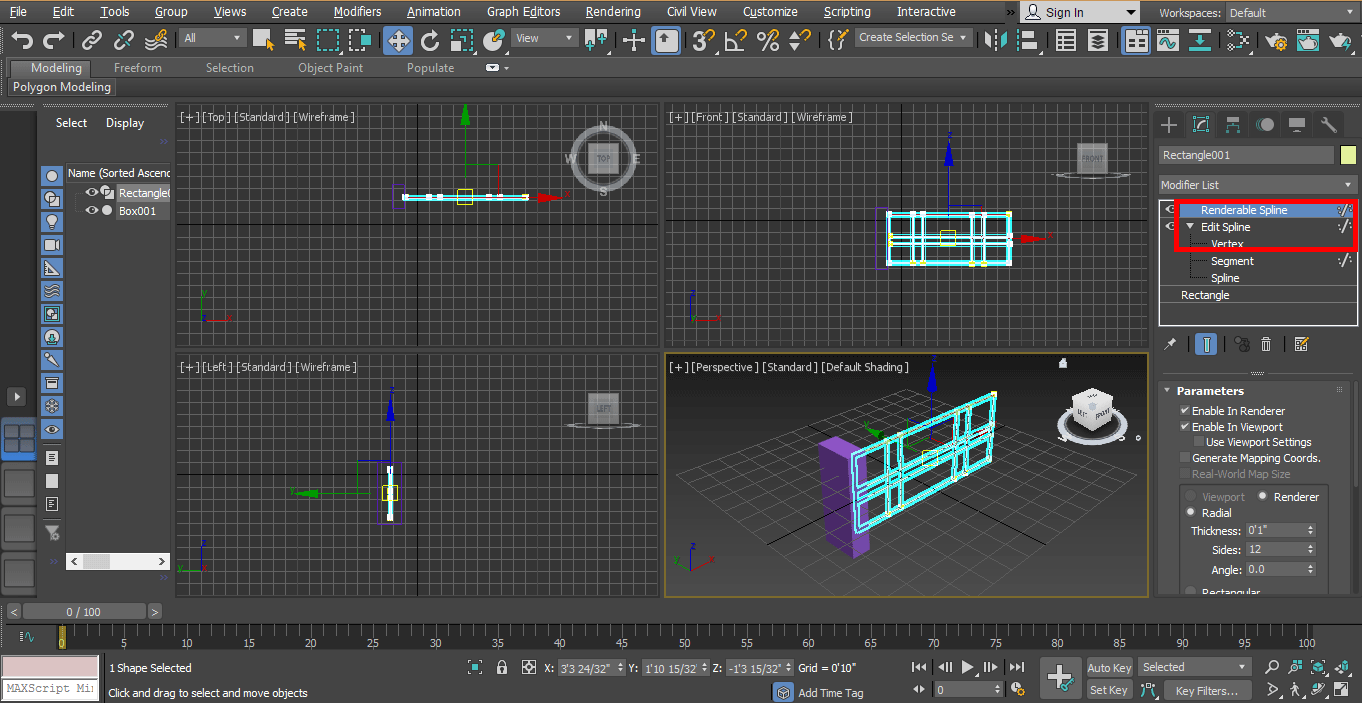Switch to the Create command panel
1362x703 pixels.
pos(1168,124)
